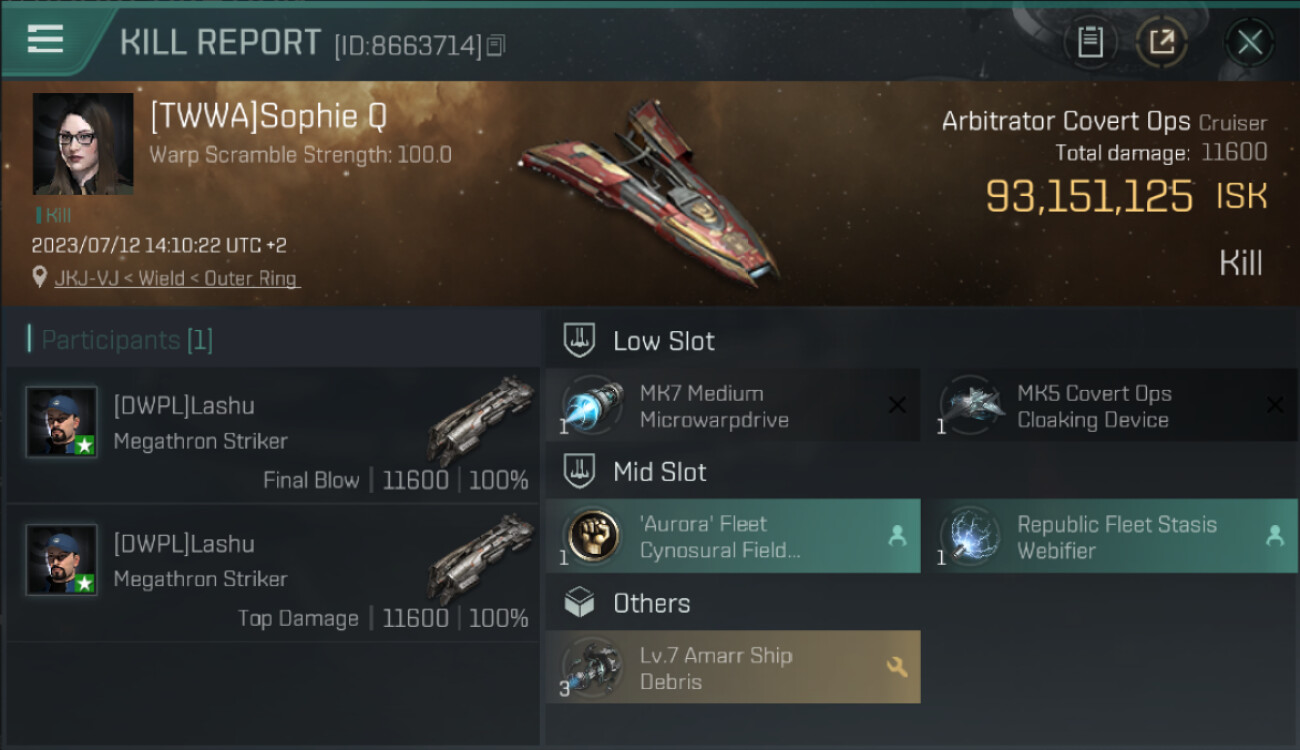Copy the kill report ID icon

pyautogui.click(x=496, y=45)
